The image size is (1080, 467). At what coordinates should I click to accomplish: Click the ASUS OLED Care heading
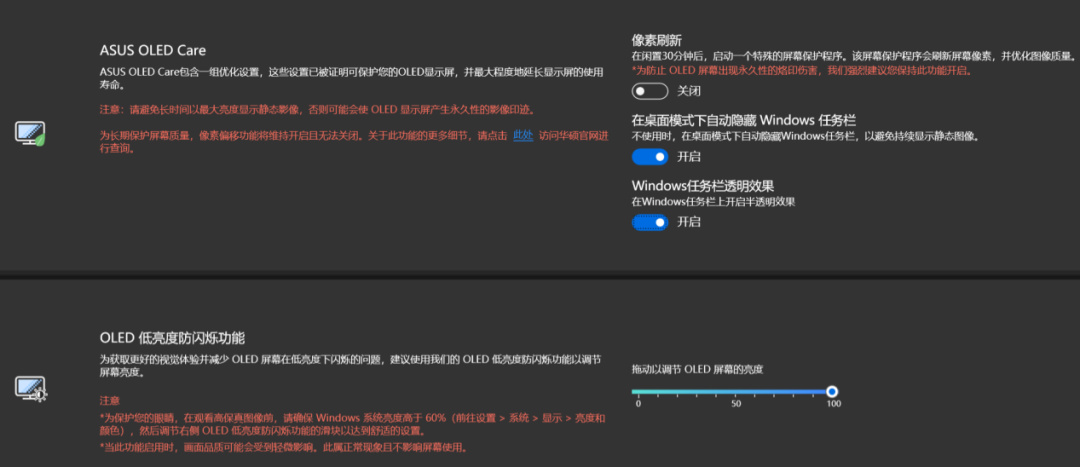point(153,50)
